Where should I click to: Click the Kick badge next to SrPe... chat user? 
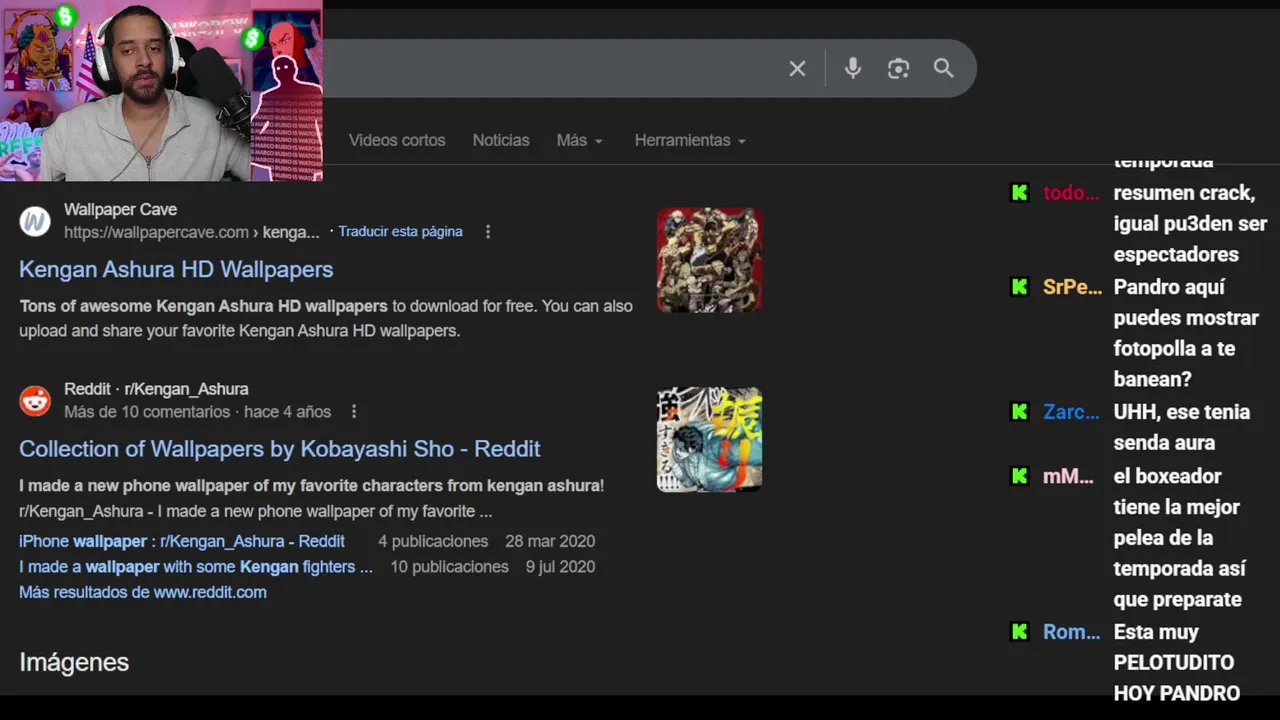[1020, 287]
